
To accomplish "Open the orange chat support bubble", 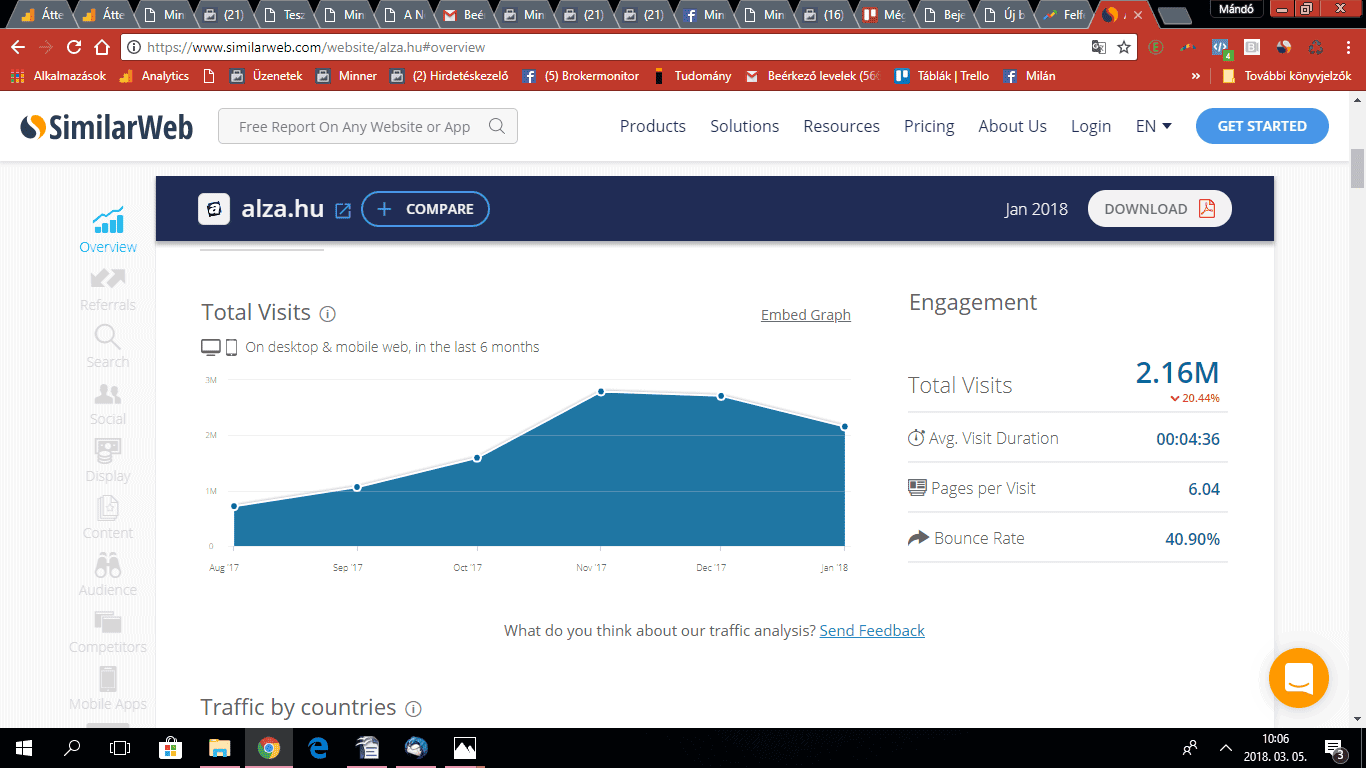I will pos(1298,679).
